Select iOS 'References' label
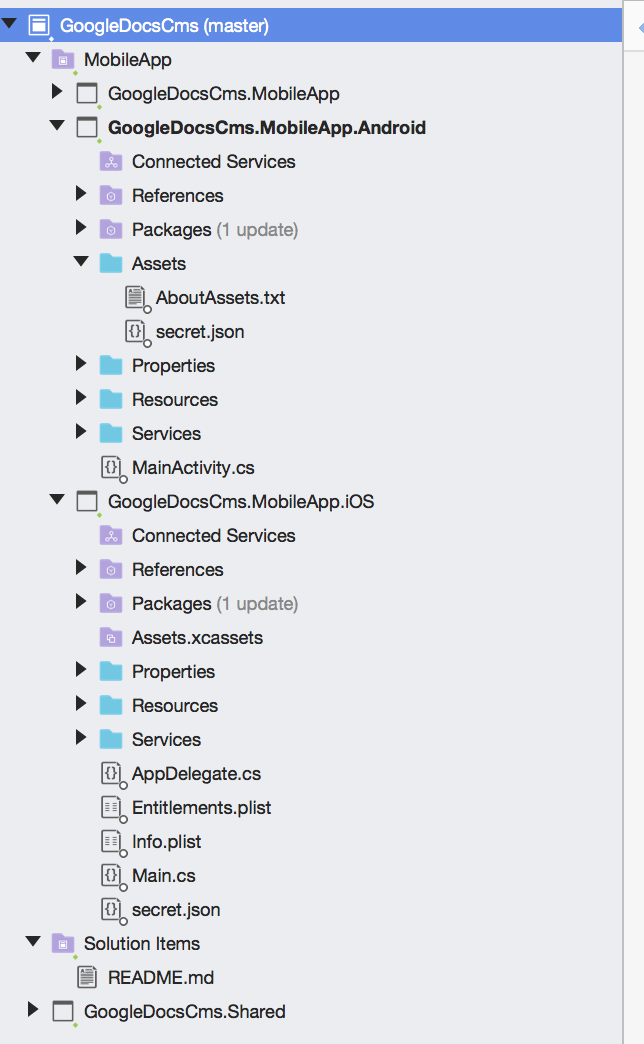The image size is (644, 1044). [178, 569]
